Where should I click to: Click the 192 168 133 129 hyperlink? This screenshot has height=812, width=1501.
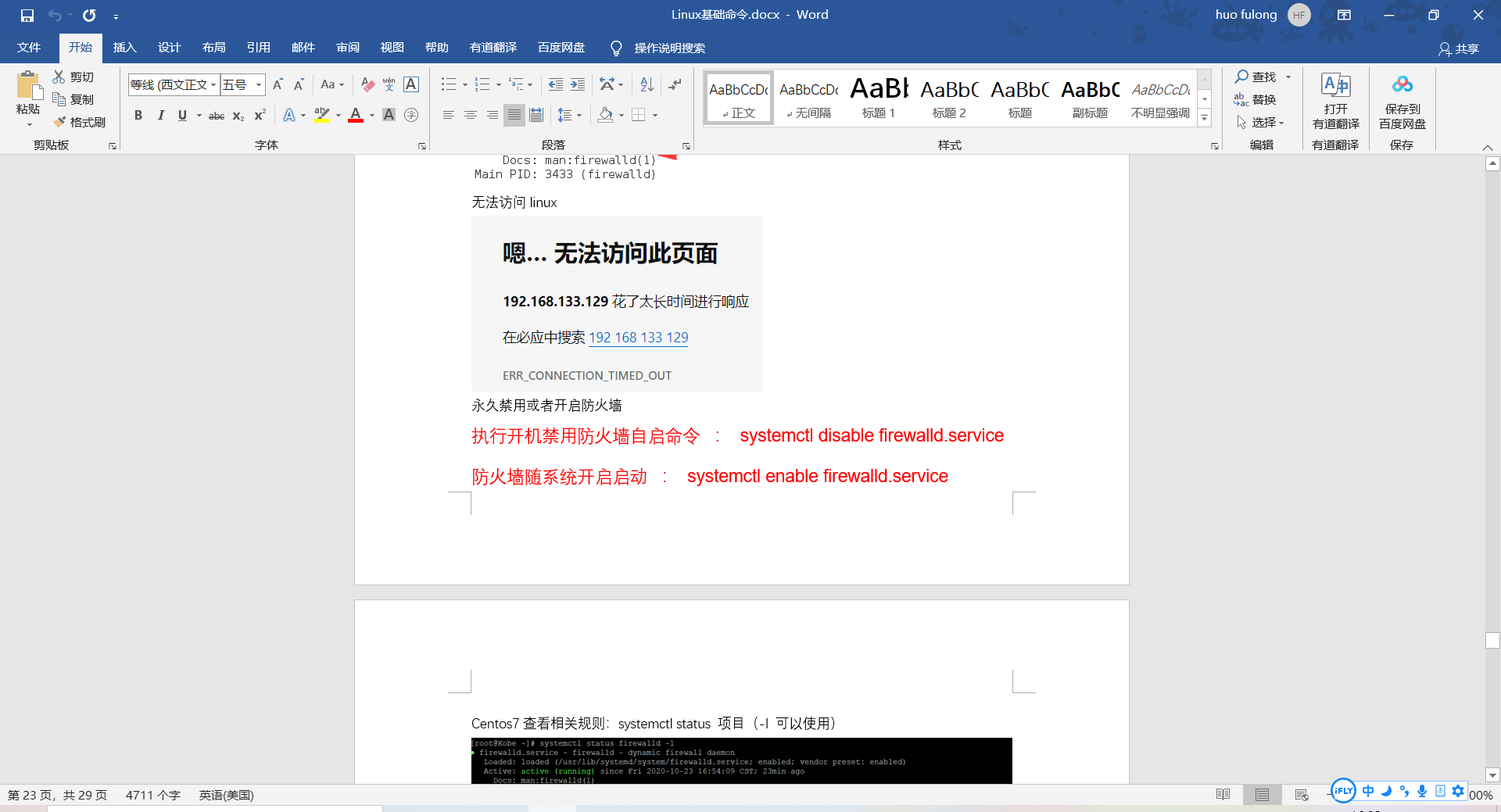(x=638, y=338)
